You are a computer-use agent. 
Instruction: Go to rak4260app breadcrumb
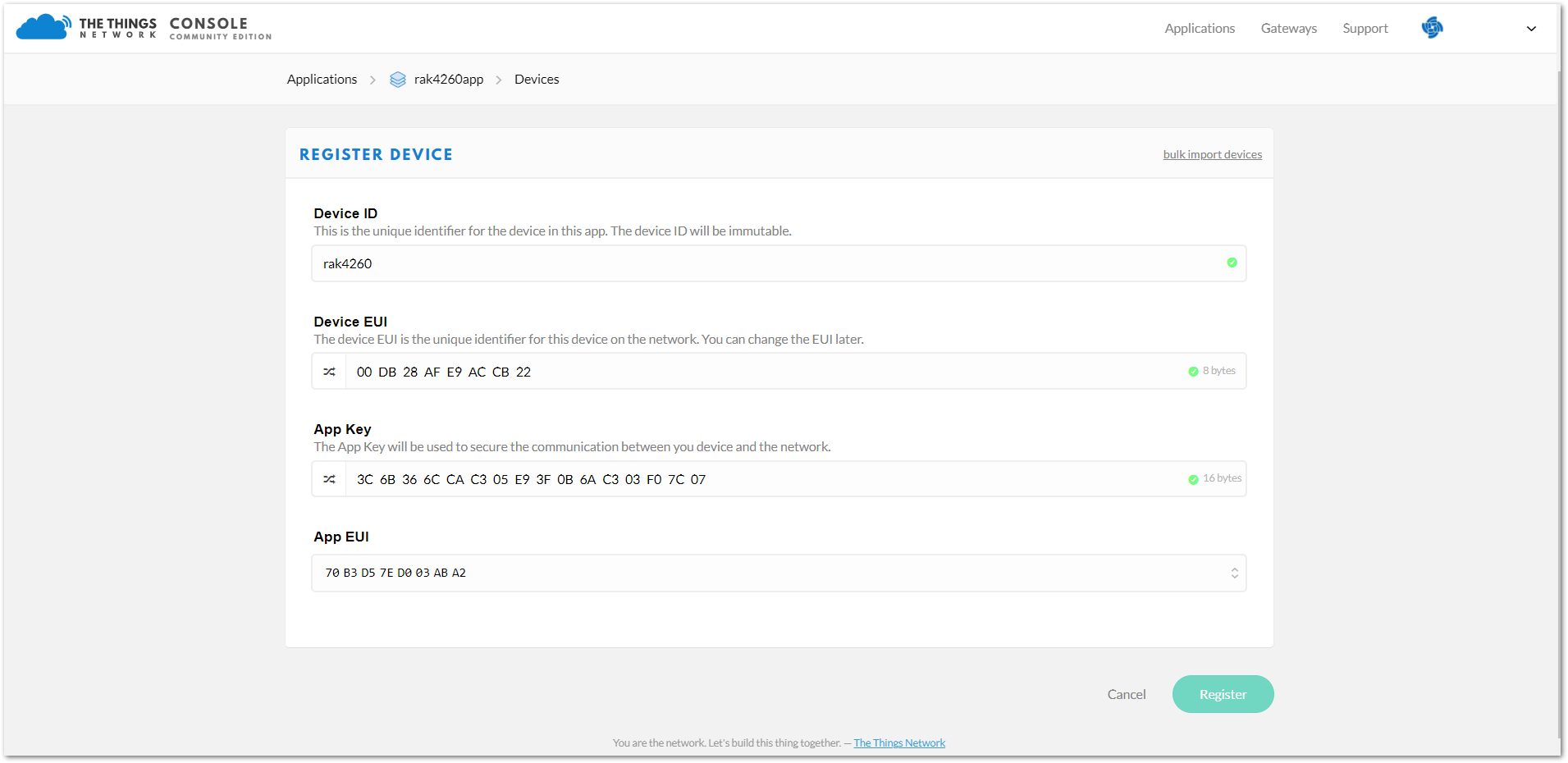449,79
